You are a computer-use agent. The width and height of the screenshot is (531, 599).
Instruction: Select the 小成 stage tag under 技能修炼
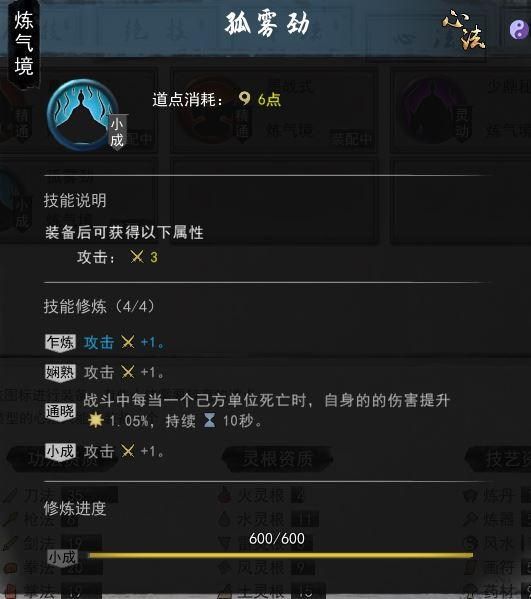[x=60, y=452]
